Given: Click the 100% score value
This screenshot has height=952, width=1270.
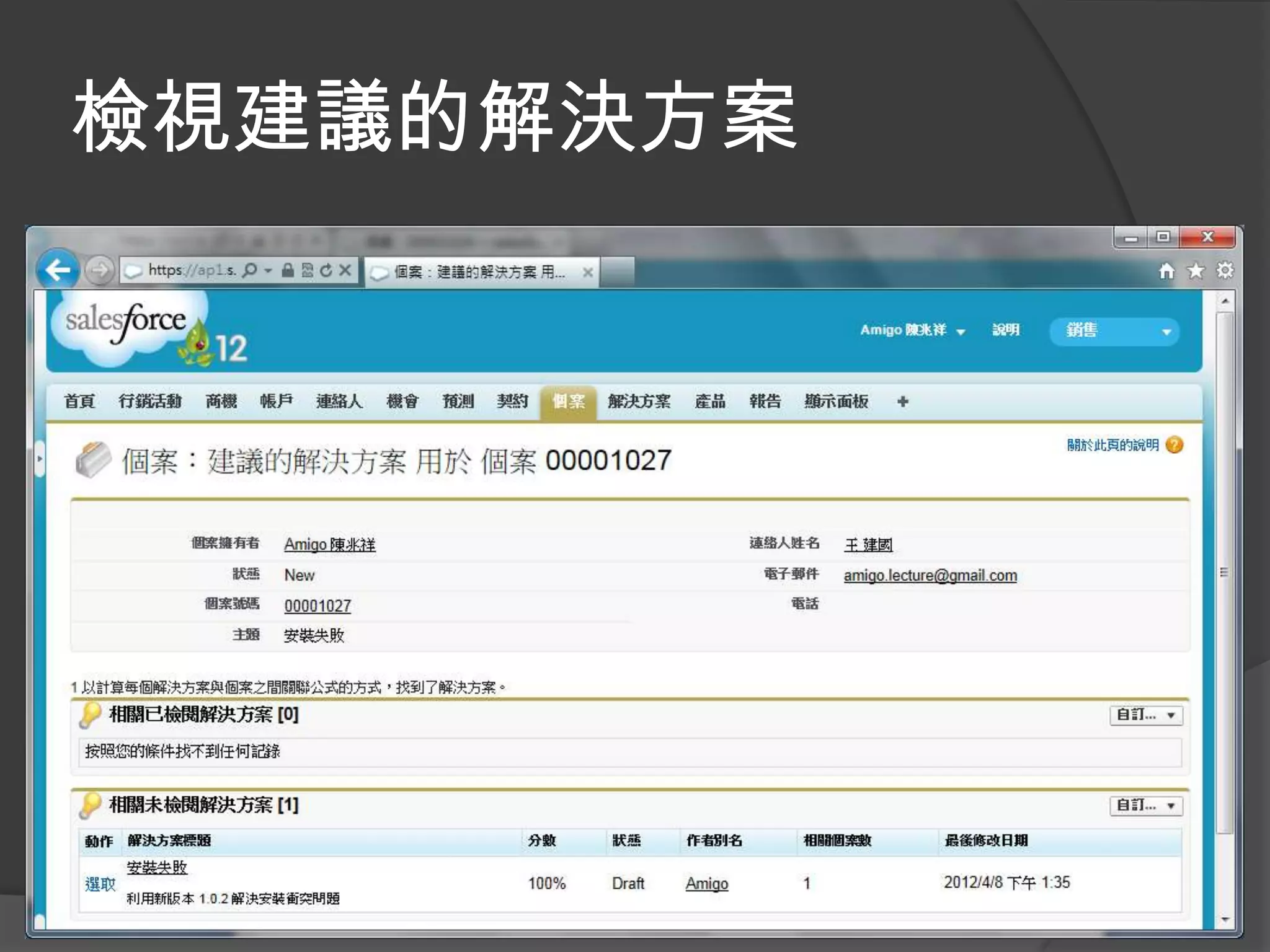Looking at the screenshot, I should [547, 884].
